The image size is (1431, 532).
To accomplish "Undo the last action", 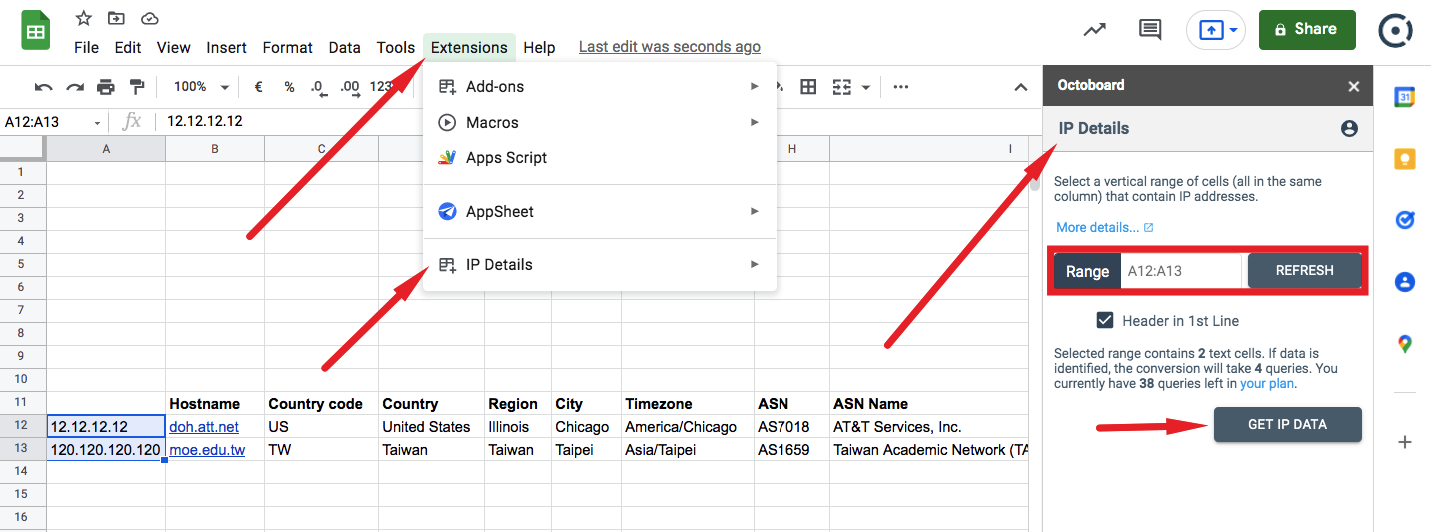I will point(43,87).
